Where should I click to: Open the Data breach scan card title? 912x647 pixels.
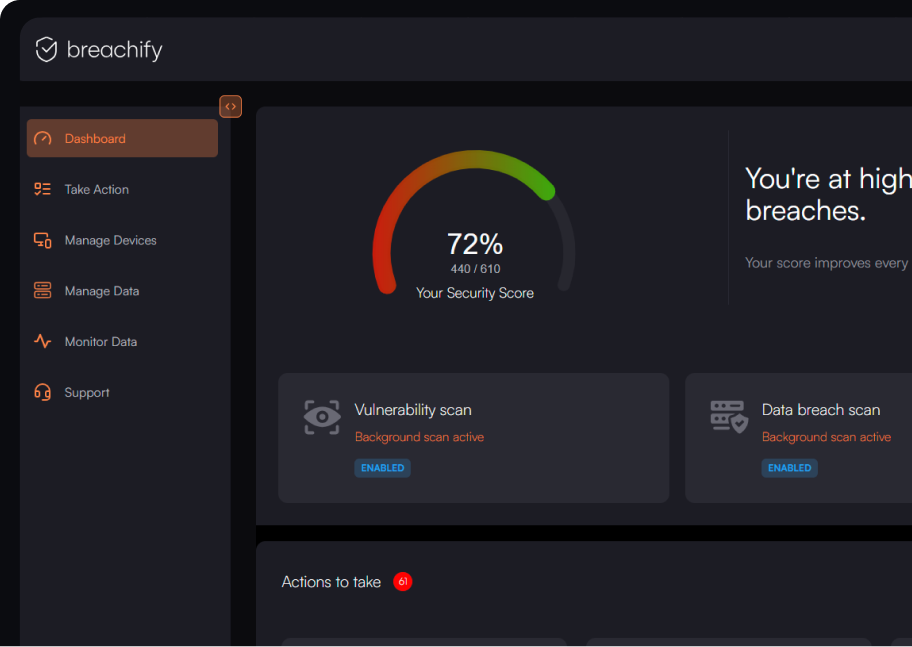pos(821,410)
